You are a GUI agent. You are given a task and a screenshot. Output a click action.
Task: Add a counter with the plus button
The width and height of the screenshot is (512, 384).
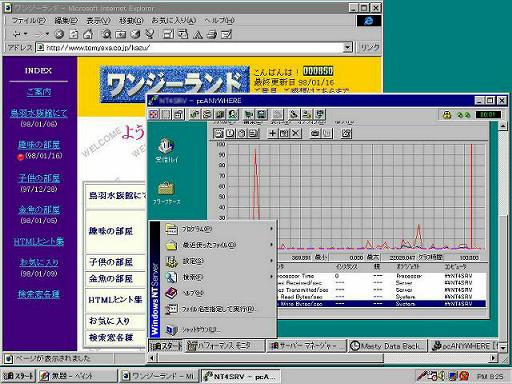tap(273, 133)
